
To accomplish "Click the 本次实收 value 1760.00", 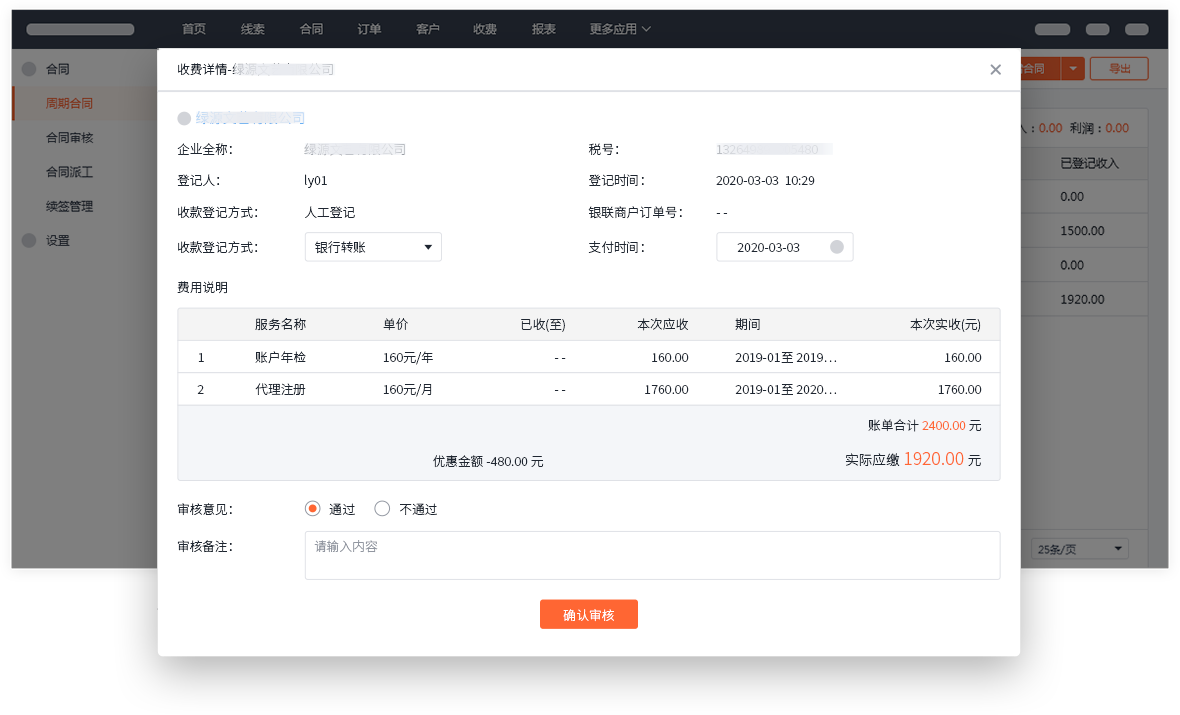I will pyautogui.click(x=959, y=389).
